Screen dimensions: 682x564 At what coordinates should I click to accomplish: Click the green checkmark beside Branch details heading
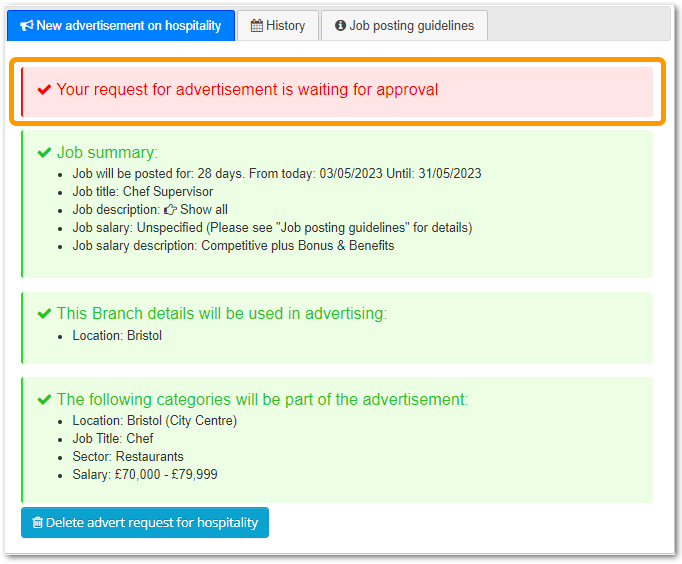pyautogui.click(x=44, y=314)
